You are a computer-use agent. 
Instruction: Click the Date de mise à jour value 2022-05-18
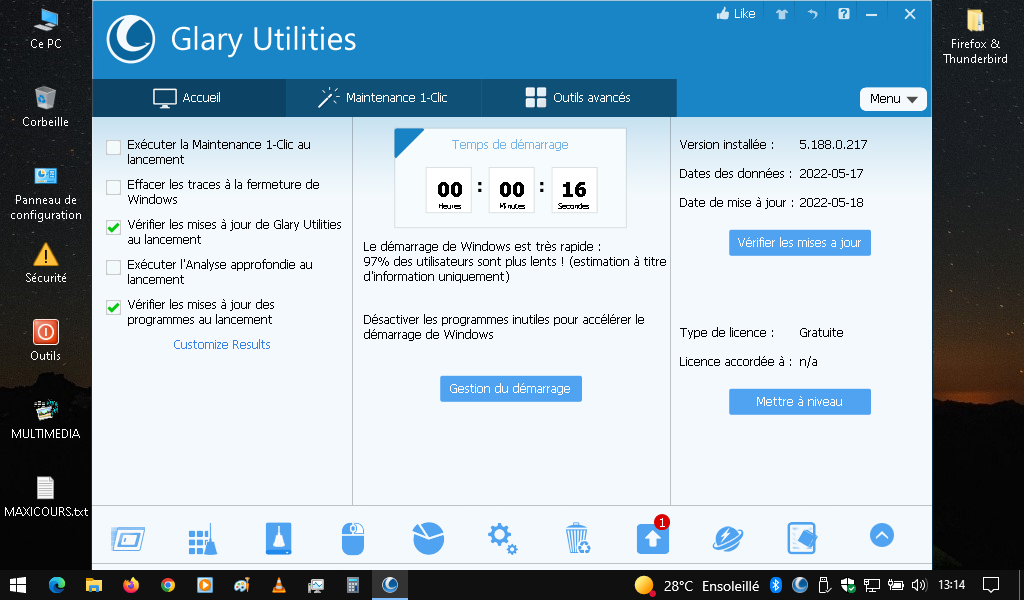pyautogui.click(x=831, y=203)
